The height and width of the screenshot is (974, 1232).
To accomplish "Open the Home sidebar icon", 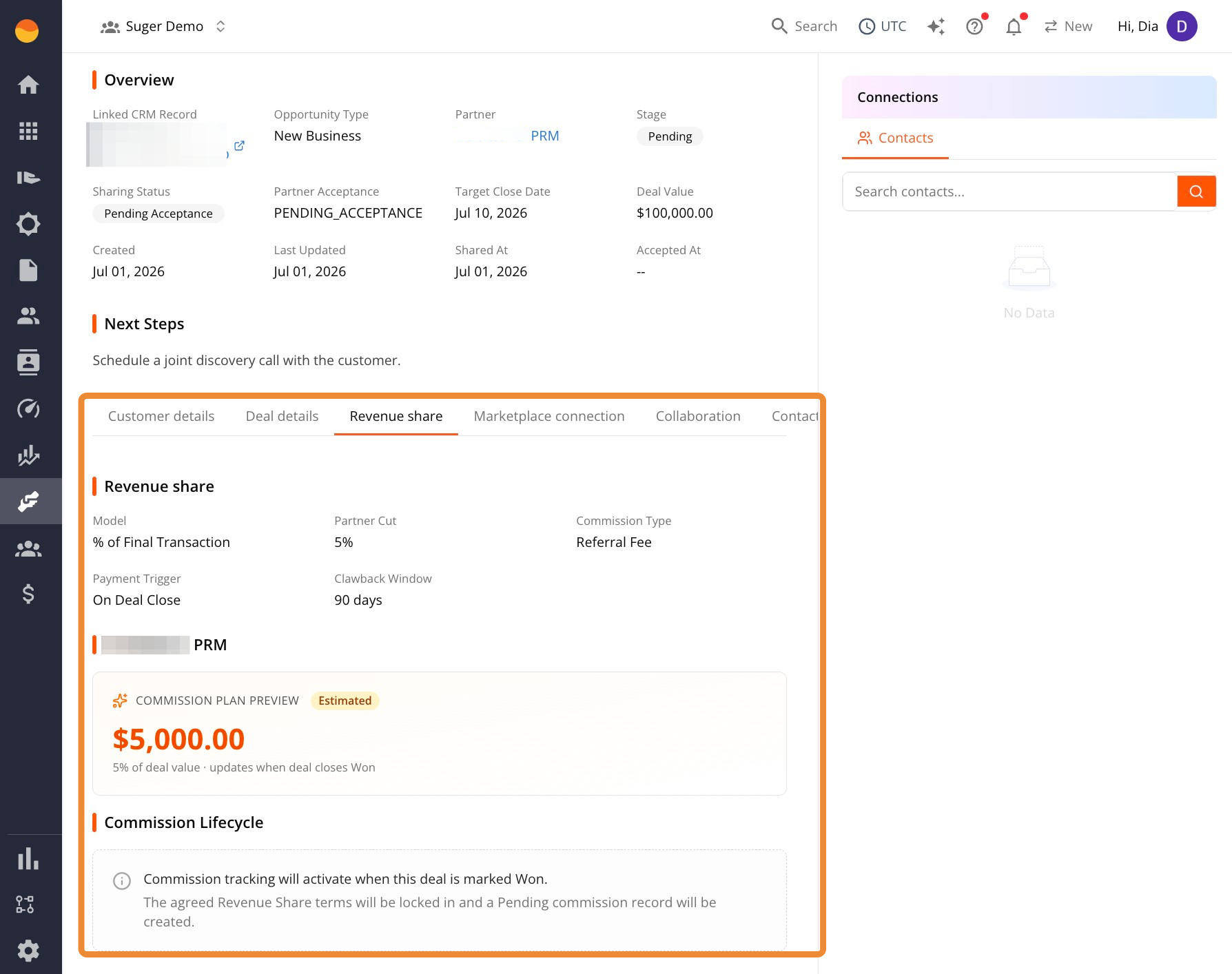I will (28, 85).
